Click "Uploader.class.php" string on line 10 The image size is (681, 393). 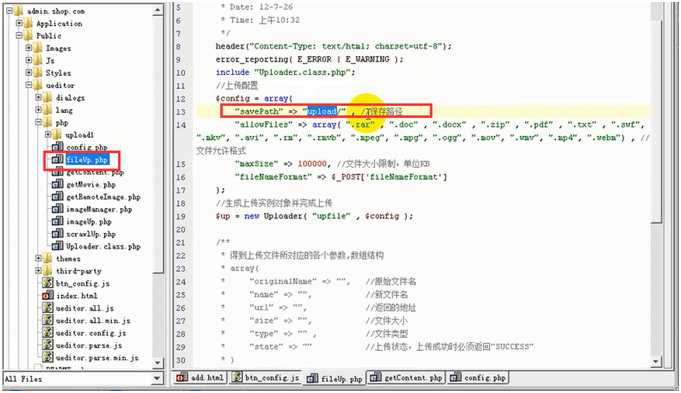click(x=302, y=73)
